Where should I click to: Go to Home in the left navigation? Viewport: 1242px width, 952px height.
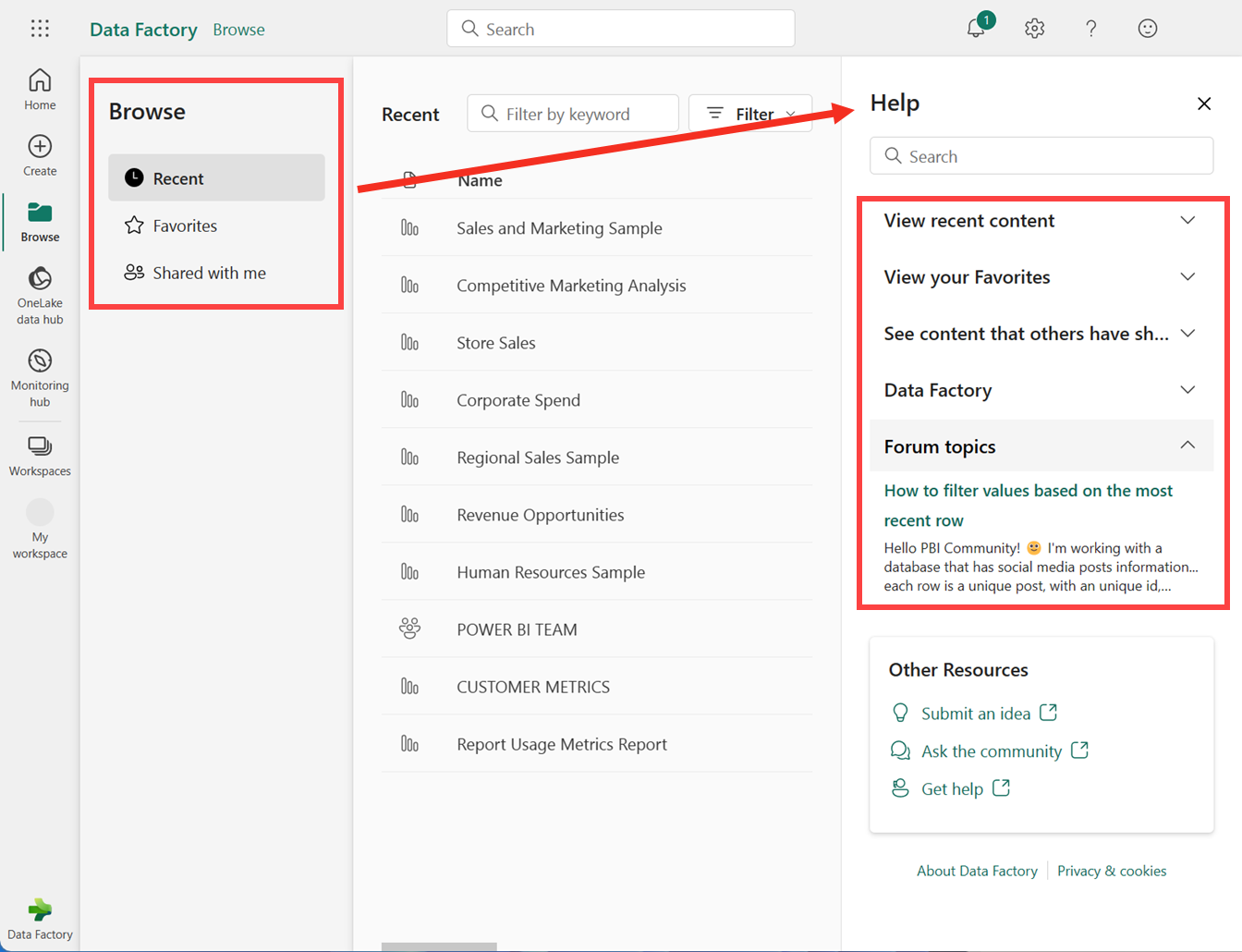click(40, 90)
